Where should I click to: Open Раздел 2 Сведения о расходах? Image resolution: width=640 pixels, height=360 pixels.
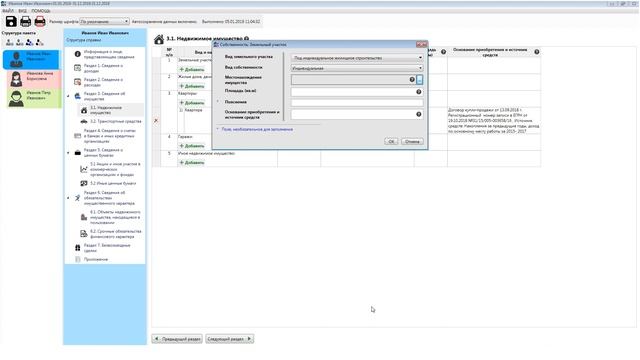(104, 82)
